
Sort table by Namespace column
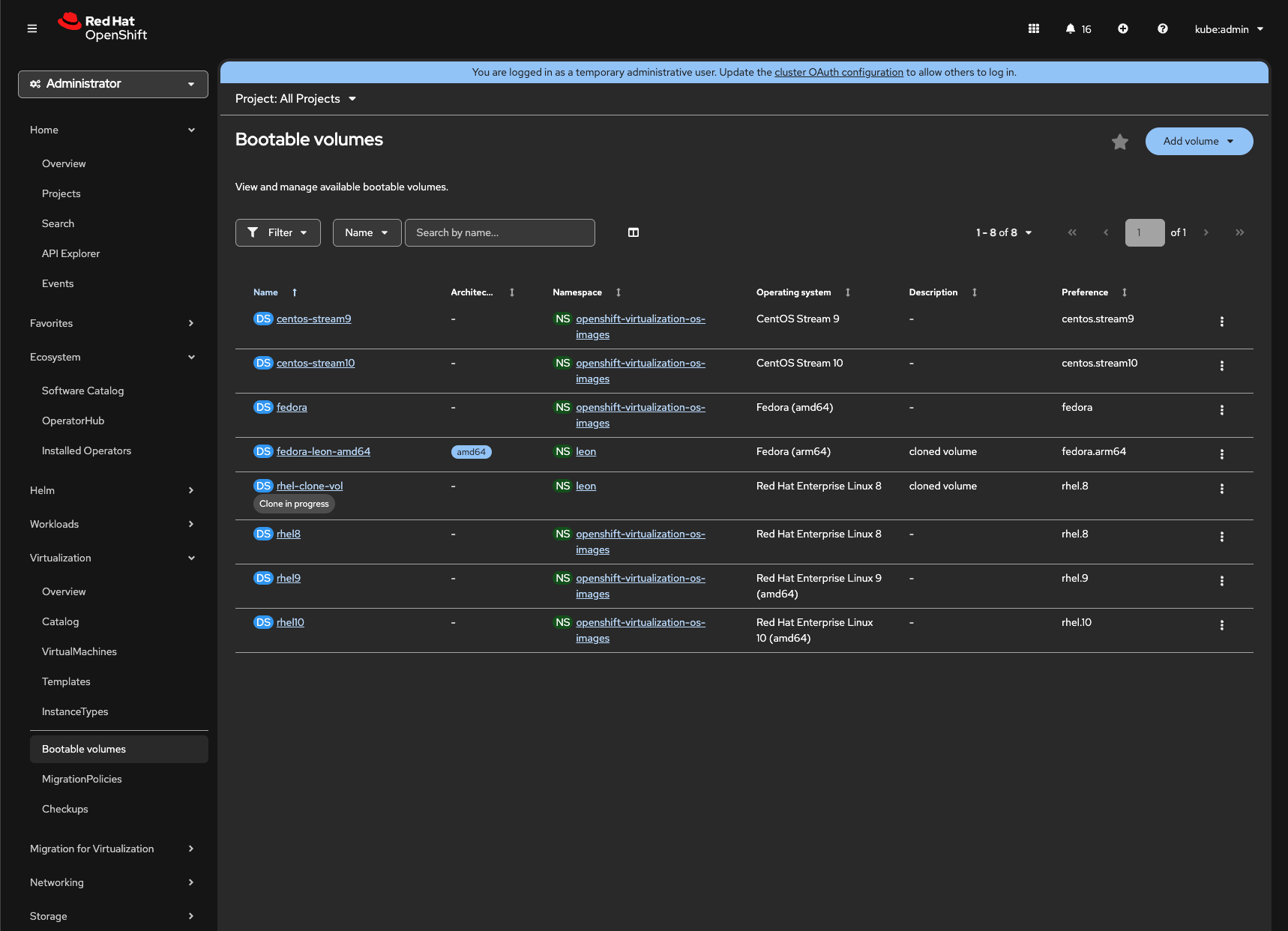pyautogui.click(x=577, y=292)
